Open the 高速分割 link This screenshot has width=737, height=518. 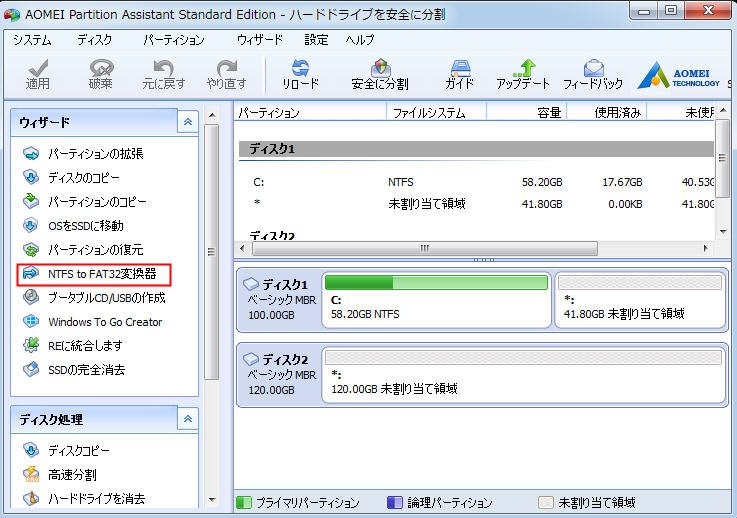click(72, 475)
